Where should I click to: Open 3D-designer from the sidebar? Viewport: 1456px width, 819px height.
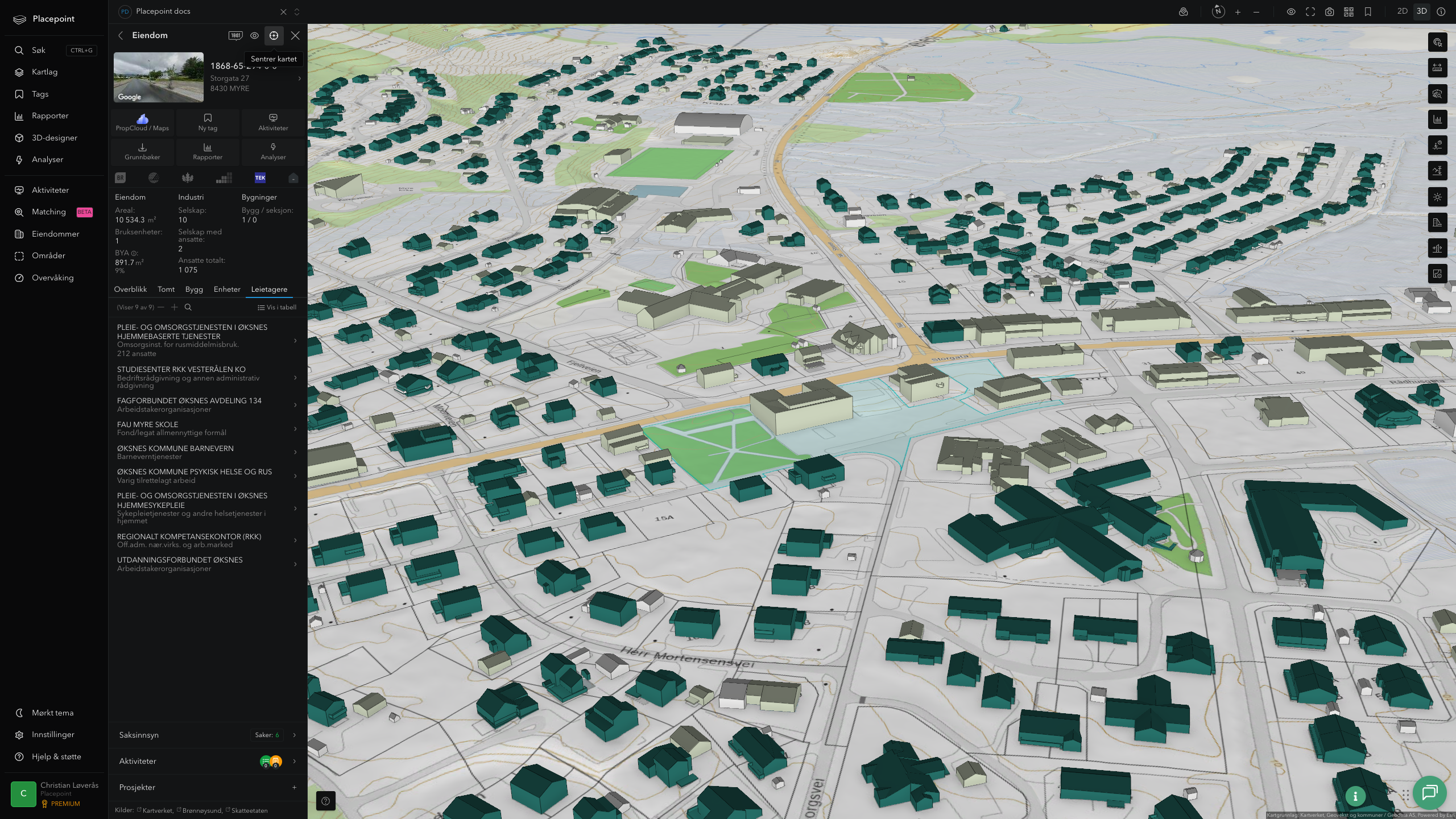[55, 138]
